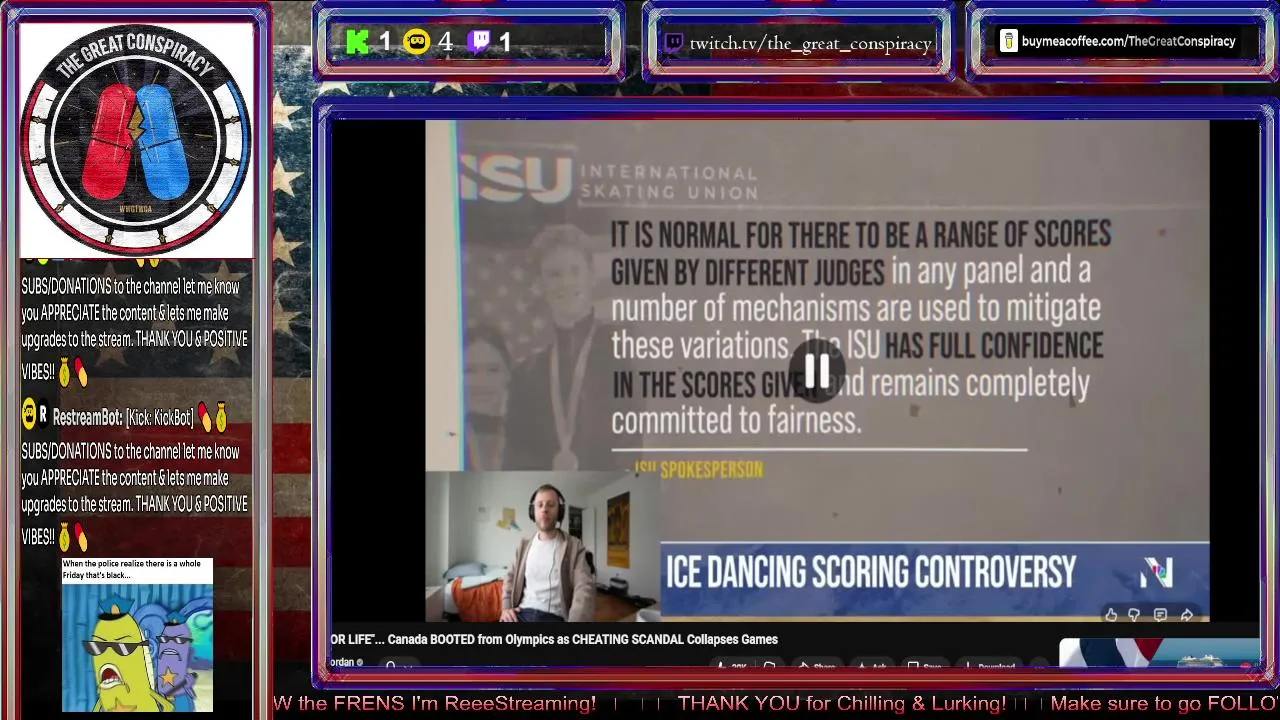Open buymeacoffee.com/TheGreatConspiracy link
Viewport: 1280px width, 720px height.
(1128, 41)
